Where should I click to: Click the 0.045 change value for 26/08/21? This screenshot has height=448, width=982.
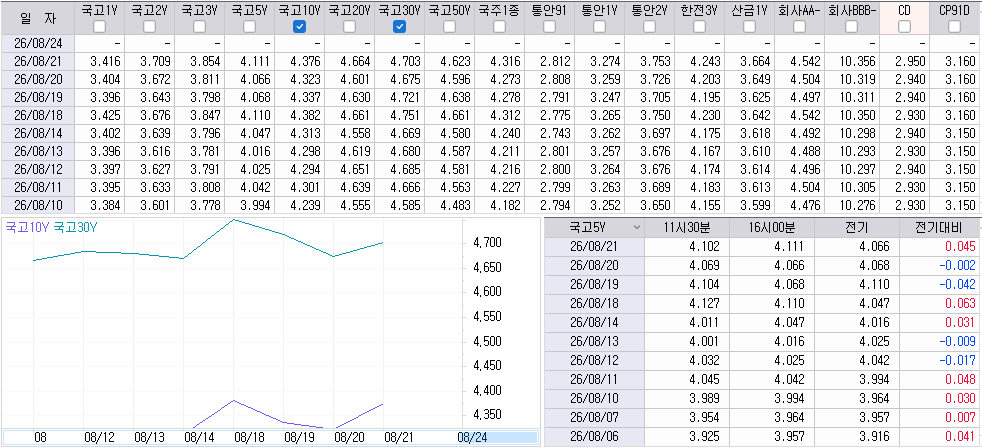pos(961,246)
